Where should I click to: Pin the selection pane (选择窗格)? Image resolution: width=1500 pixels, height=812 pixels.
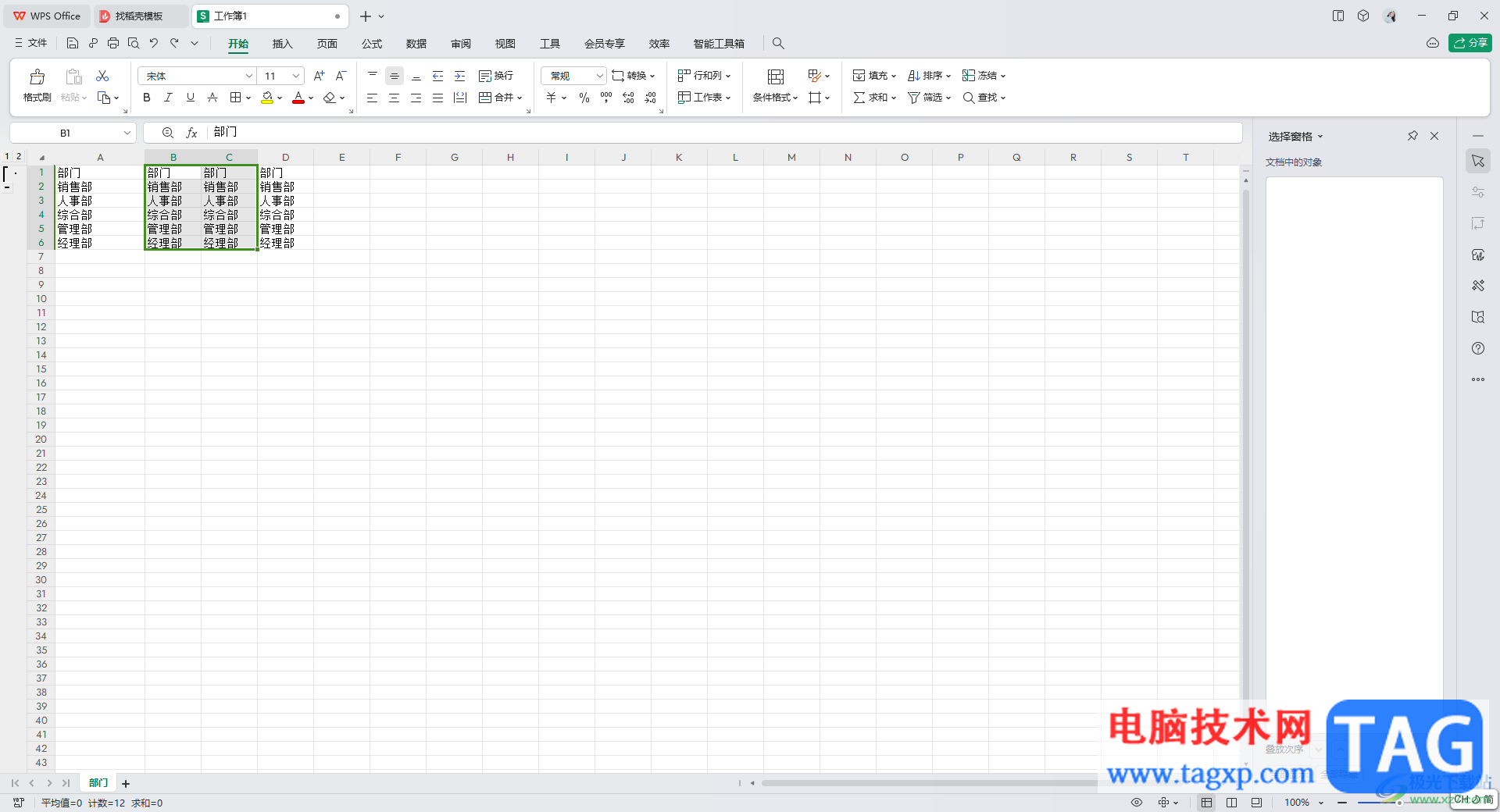click(1412, 136)
